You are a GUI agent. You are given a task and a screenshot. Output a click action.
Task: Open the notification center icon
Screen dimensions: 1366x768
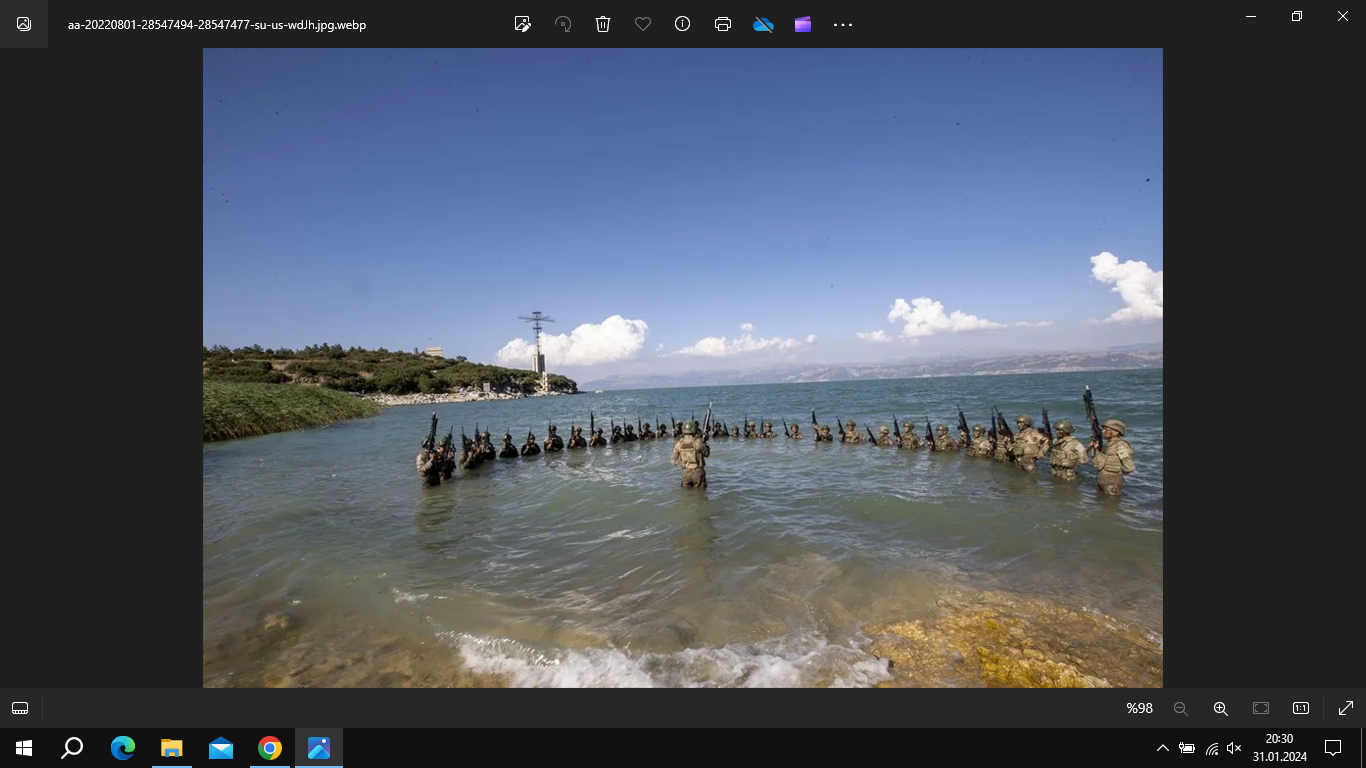1333,748
